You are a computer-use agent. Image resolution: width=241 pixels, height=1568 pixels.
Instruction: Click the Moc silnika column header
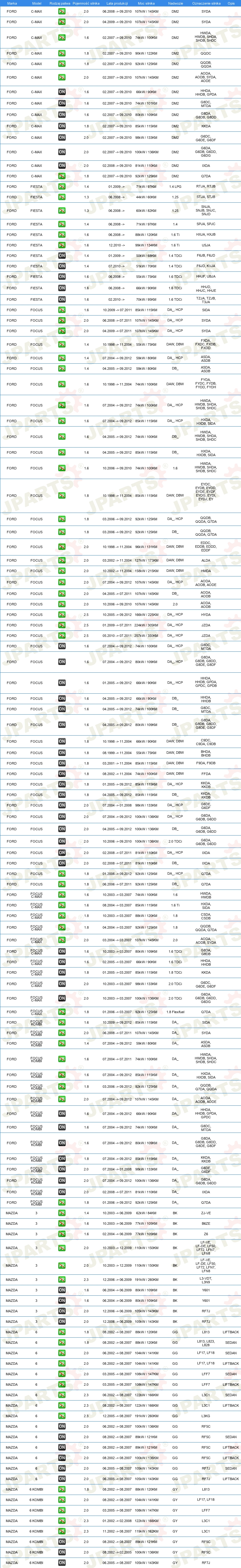pyautogui.click(x=146, y=3)
